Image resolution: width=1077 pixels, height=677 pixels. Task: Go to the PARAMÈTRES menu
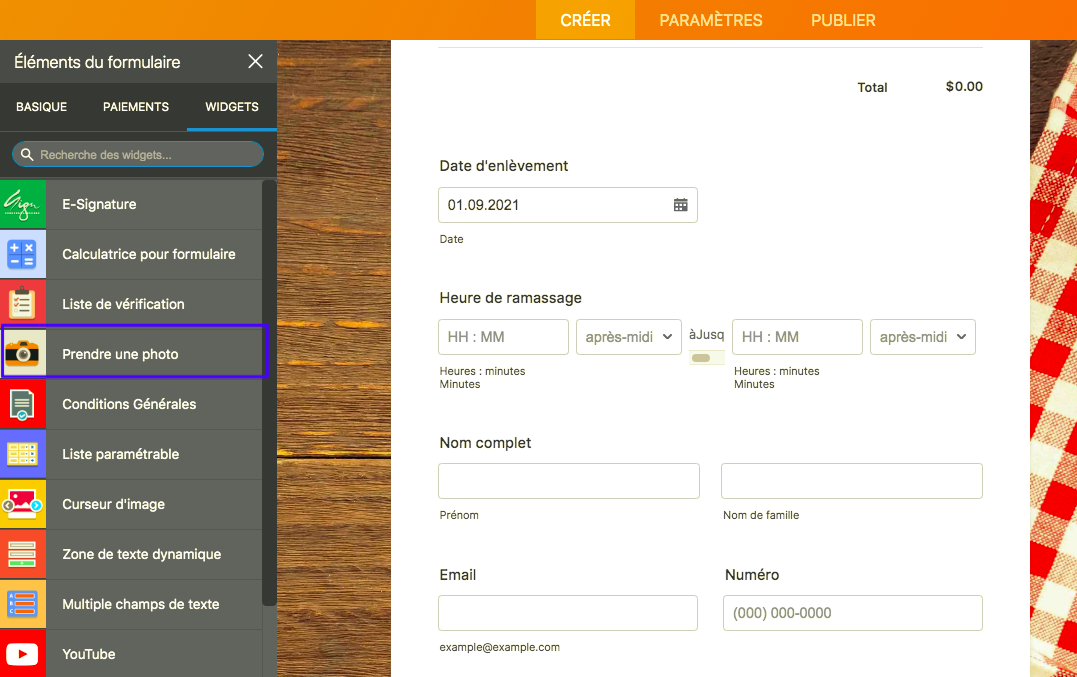(x=710, y=20)
